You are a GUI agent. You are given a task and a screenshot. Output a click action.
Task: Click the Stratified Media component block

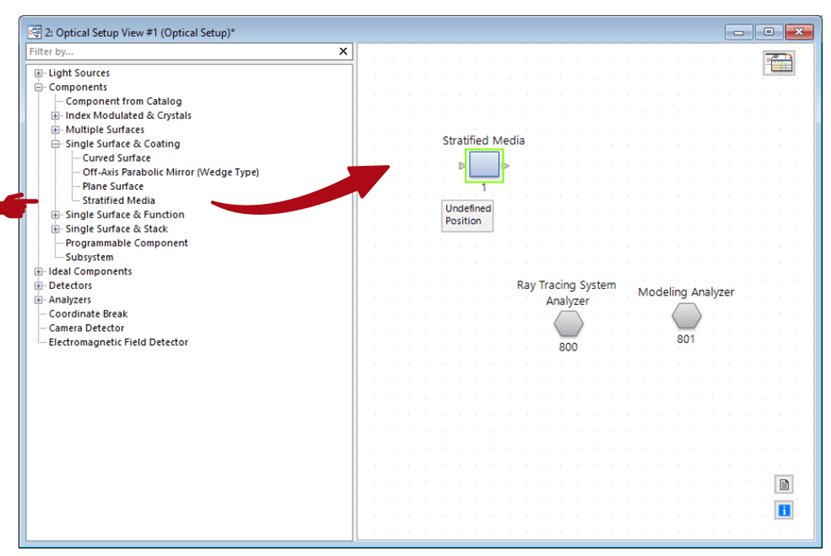[x=484, y=165]
